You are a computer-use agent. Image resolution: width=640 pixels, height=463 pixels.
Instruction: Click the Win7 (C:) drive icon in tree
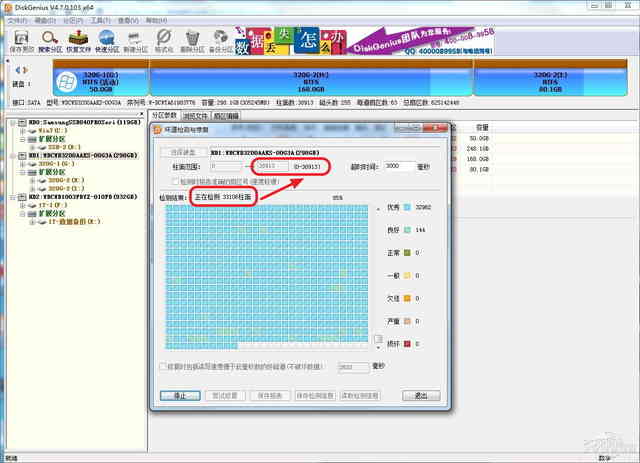32,131
